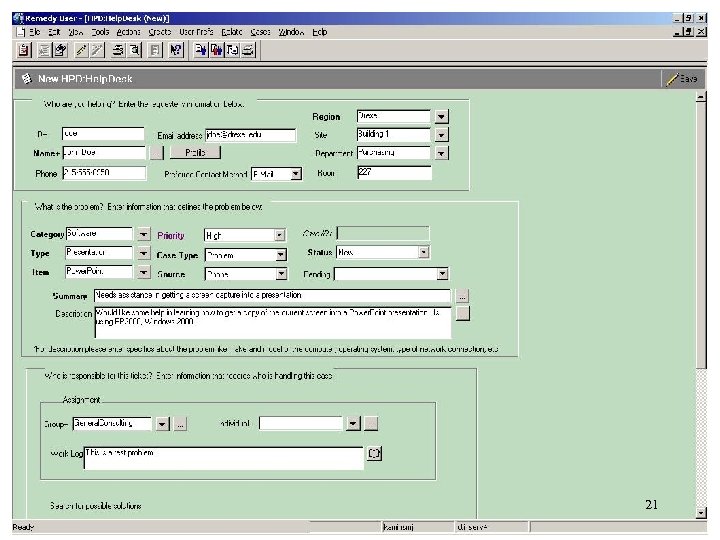Open the File menu
The height and width of the screenshot is (540, 720).
pyautogui.click(x=34, y=32)
